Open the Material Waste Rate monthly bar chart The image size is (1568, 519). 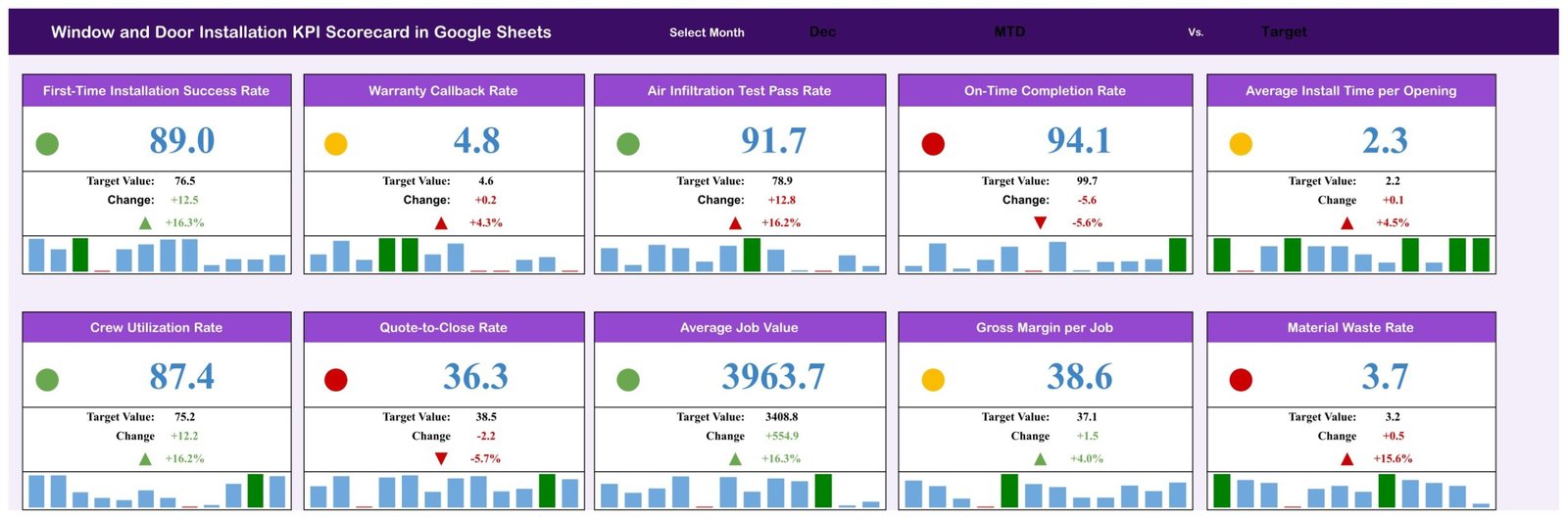coord(1351,491)
